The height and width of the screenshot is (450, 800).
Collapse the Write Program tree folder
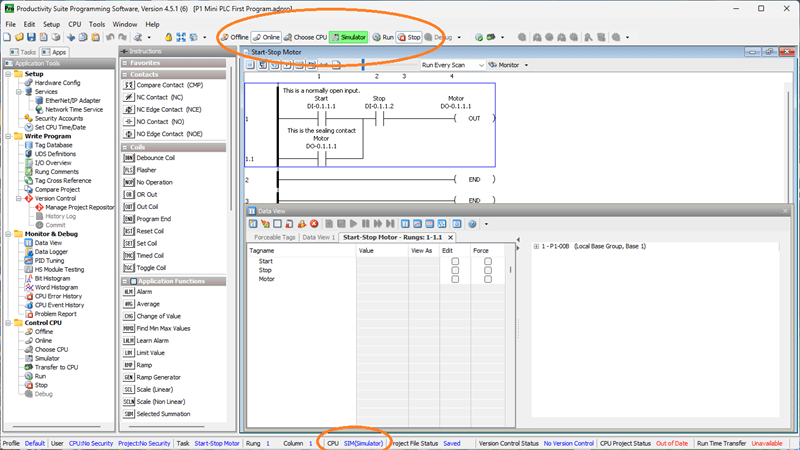[9, 136]
